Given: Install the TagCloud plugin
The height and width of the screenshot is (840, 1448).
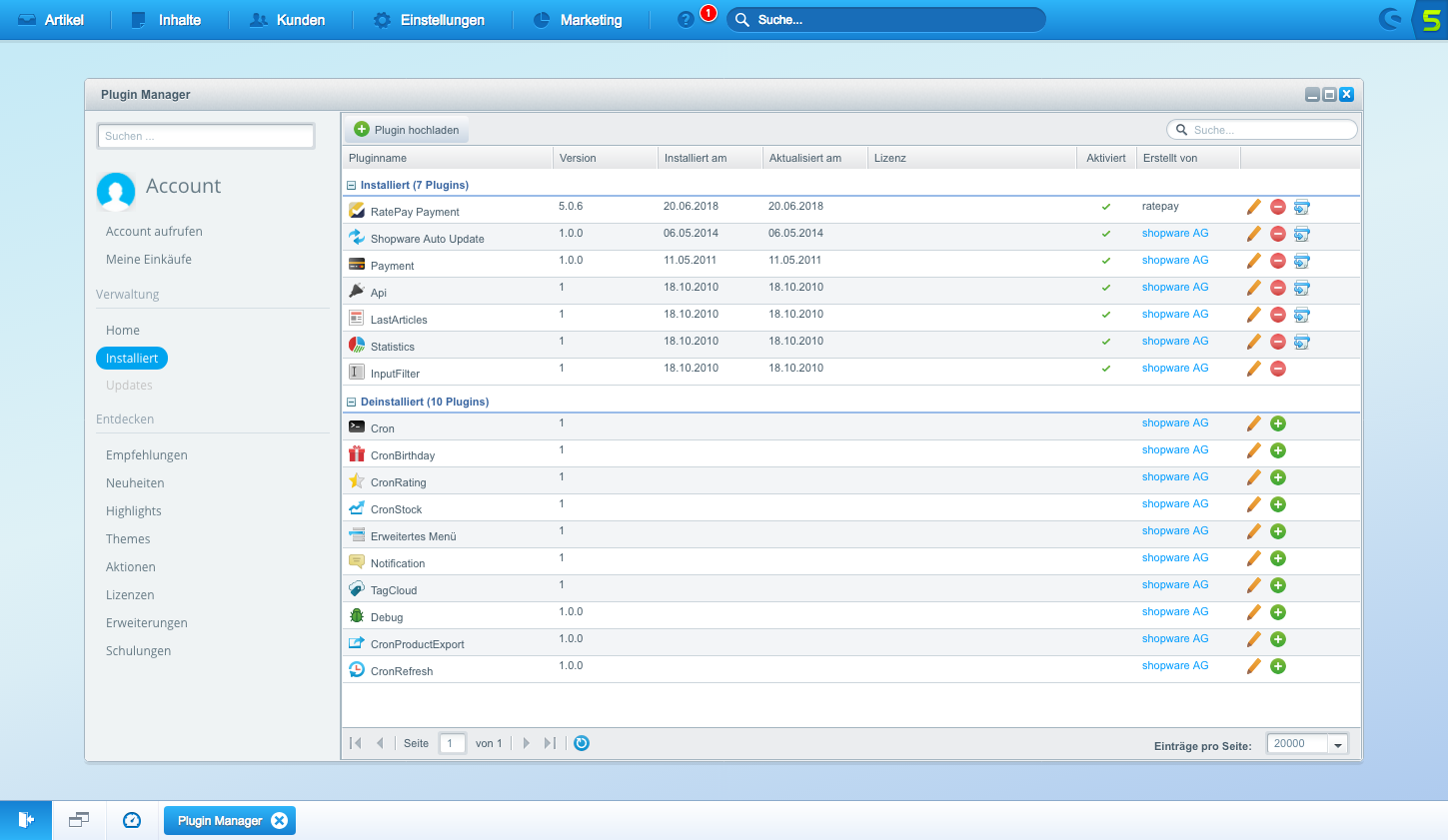Looking at the screenshot, I should click(x=1277, y=585).
